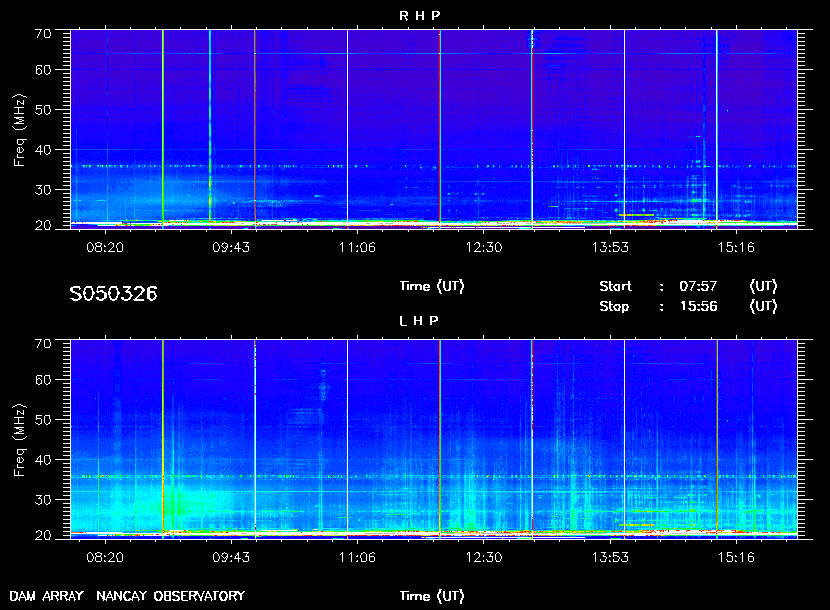The height and width of the screenshot is (610, 830).
Task: Click the 30 frequency tick in LHP panel
Action: [43, 500]
